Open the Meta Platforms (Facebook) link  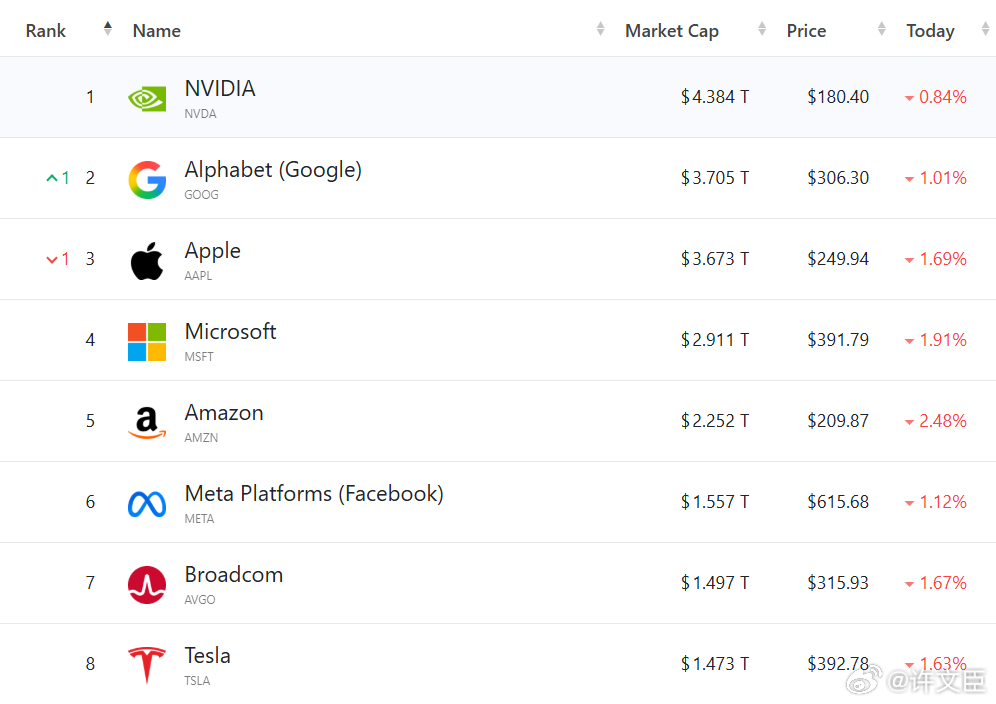click(x=314, y=494)
